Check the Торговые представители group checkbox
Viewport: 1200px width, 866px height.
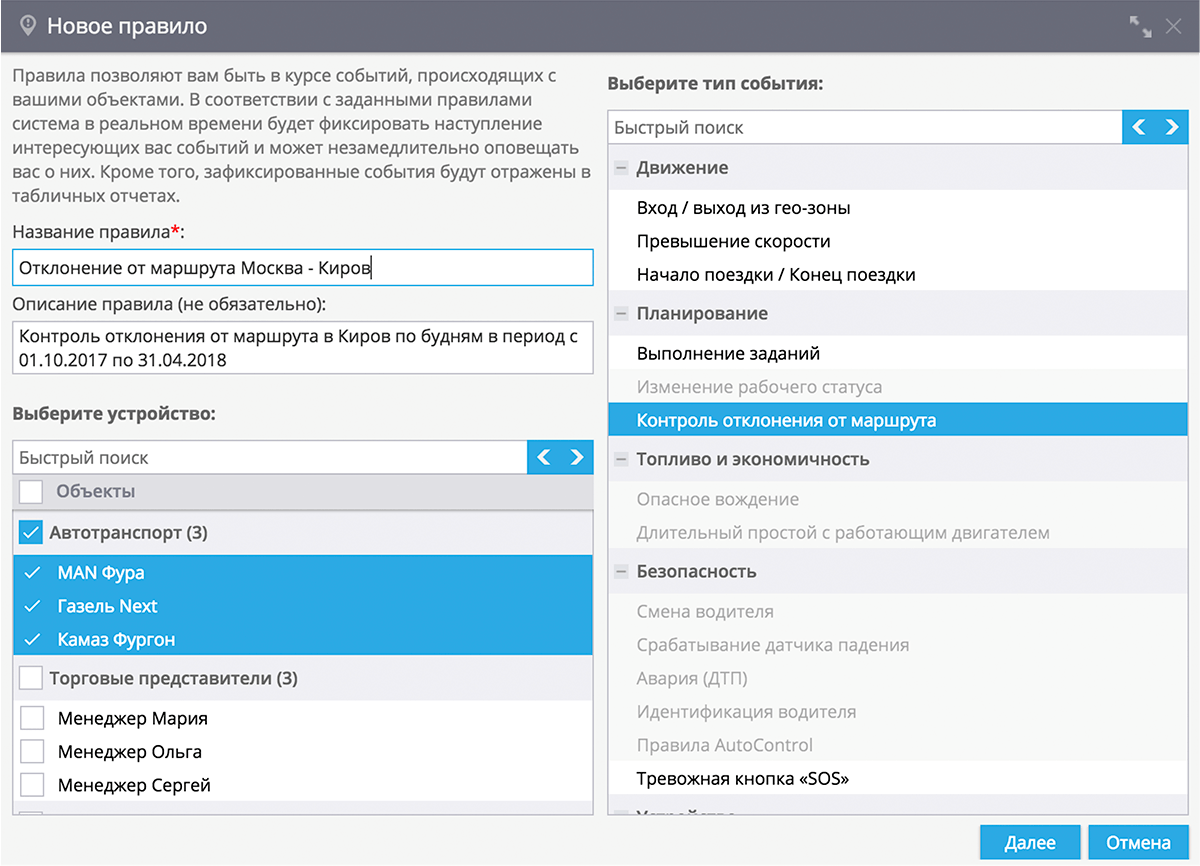(x=31, y=678)
